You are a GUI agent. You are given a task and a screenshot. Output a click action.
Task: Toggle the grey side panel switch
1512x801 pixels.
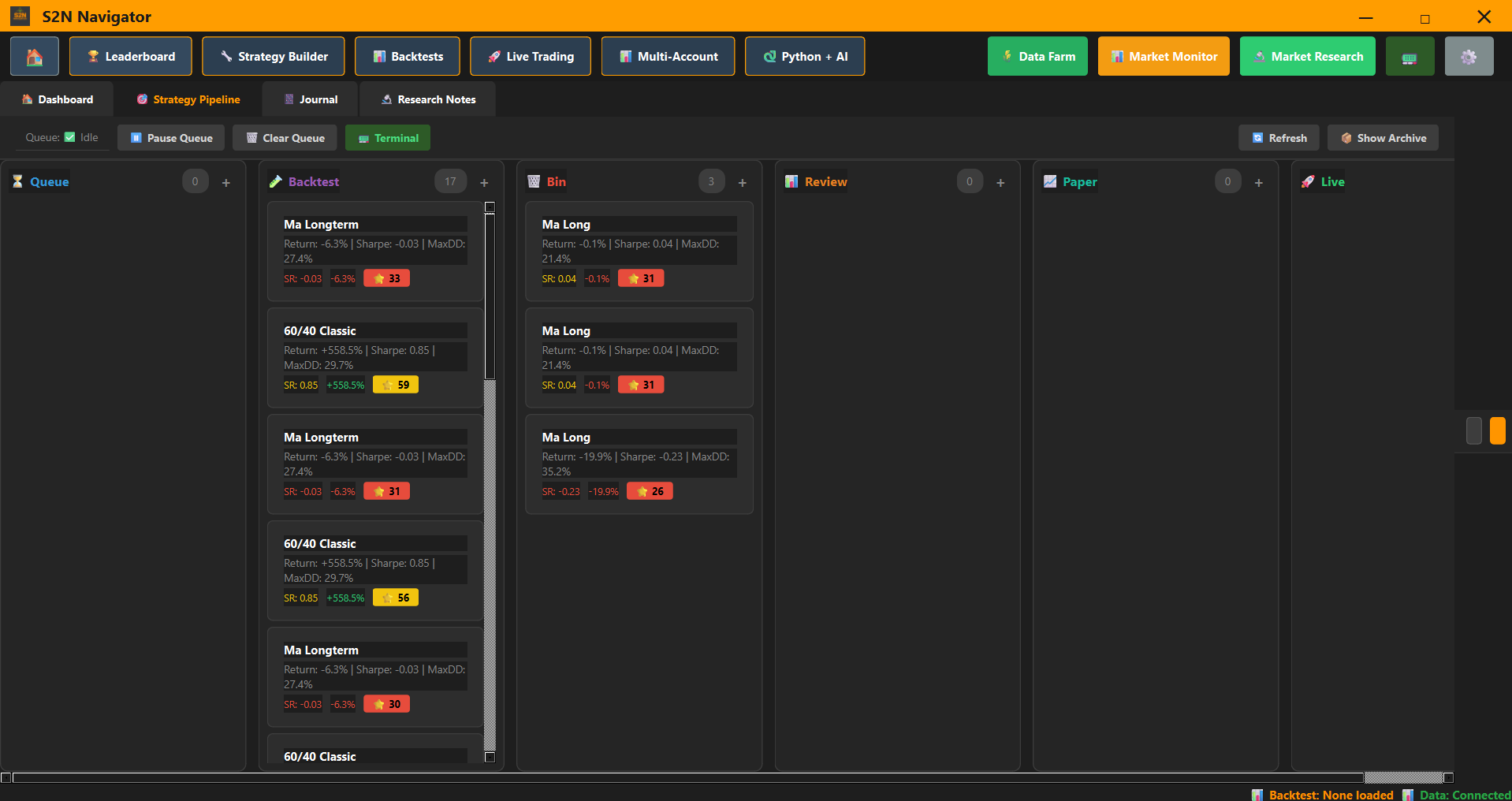[x=1474, y=431]
